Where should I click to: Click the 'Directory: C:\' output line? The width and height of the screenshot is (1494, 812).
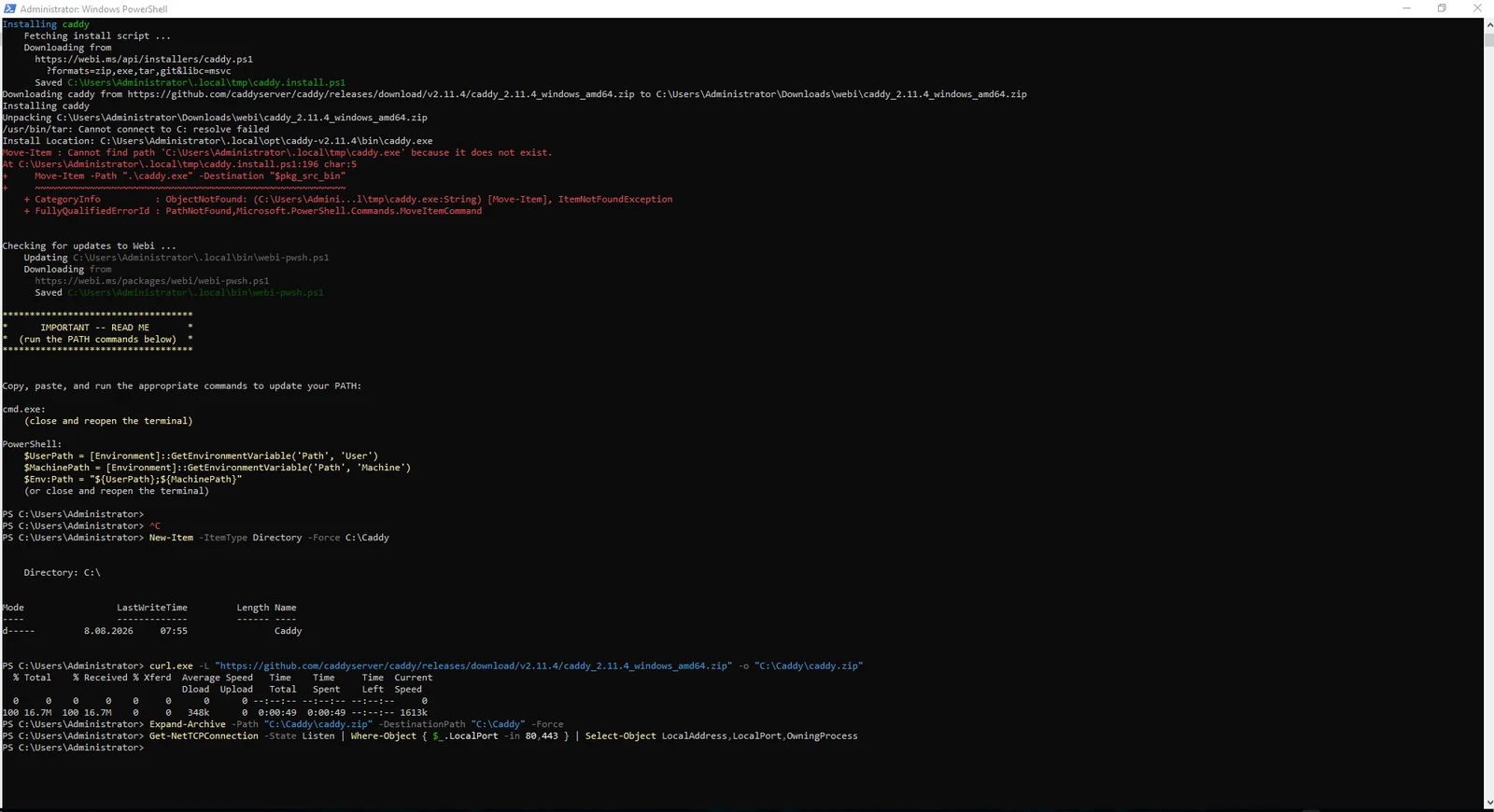click(x=62, y=573)
